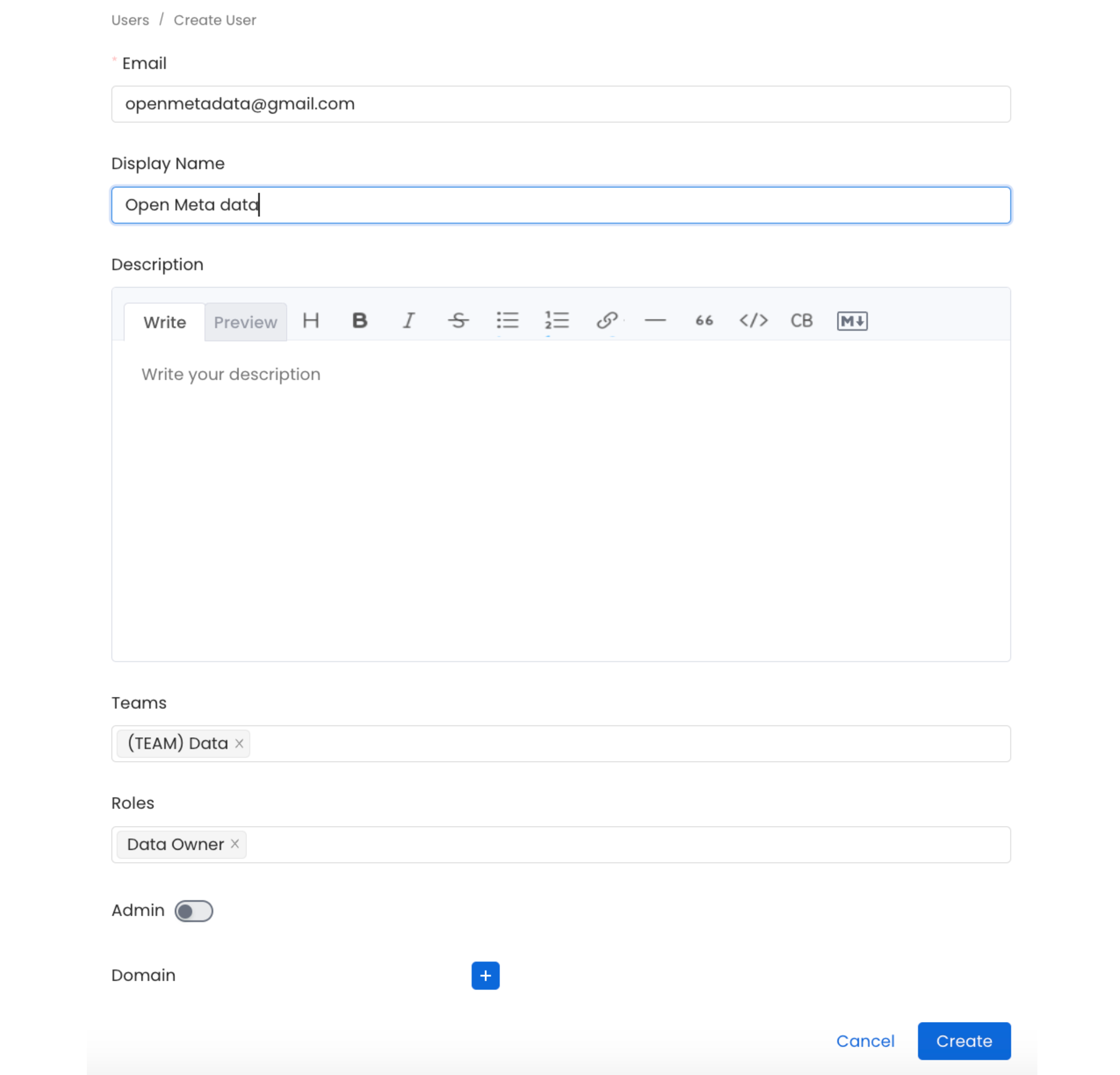Switch to the Preview tab

point(245,321)
